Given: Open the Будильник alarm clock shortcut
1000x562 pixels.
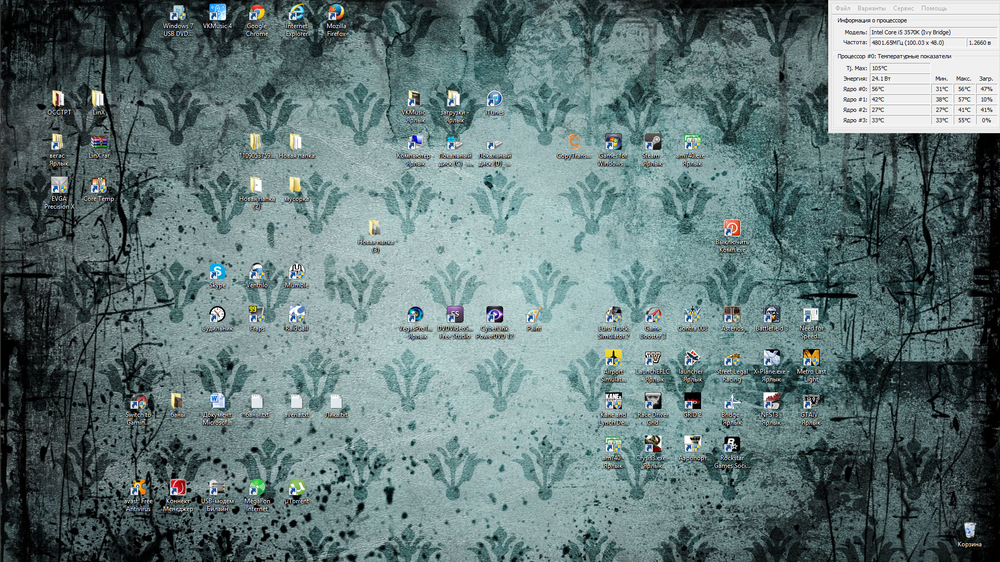Looking at the screenshot, I should [217, 319].
